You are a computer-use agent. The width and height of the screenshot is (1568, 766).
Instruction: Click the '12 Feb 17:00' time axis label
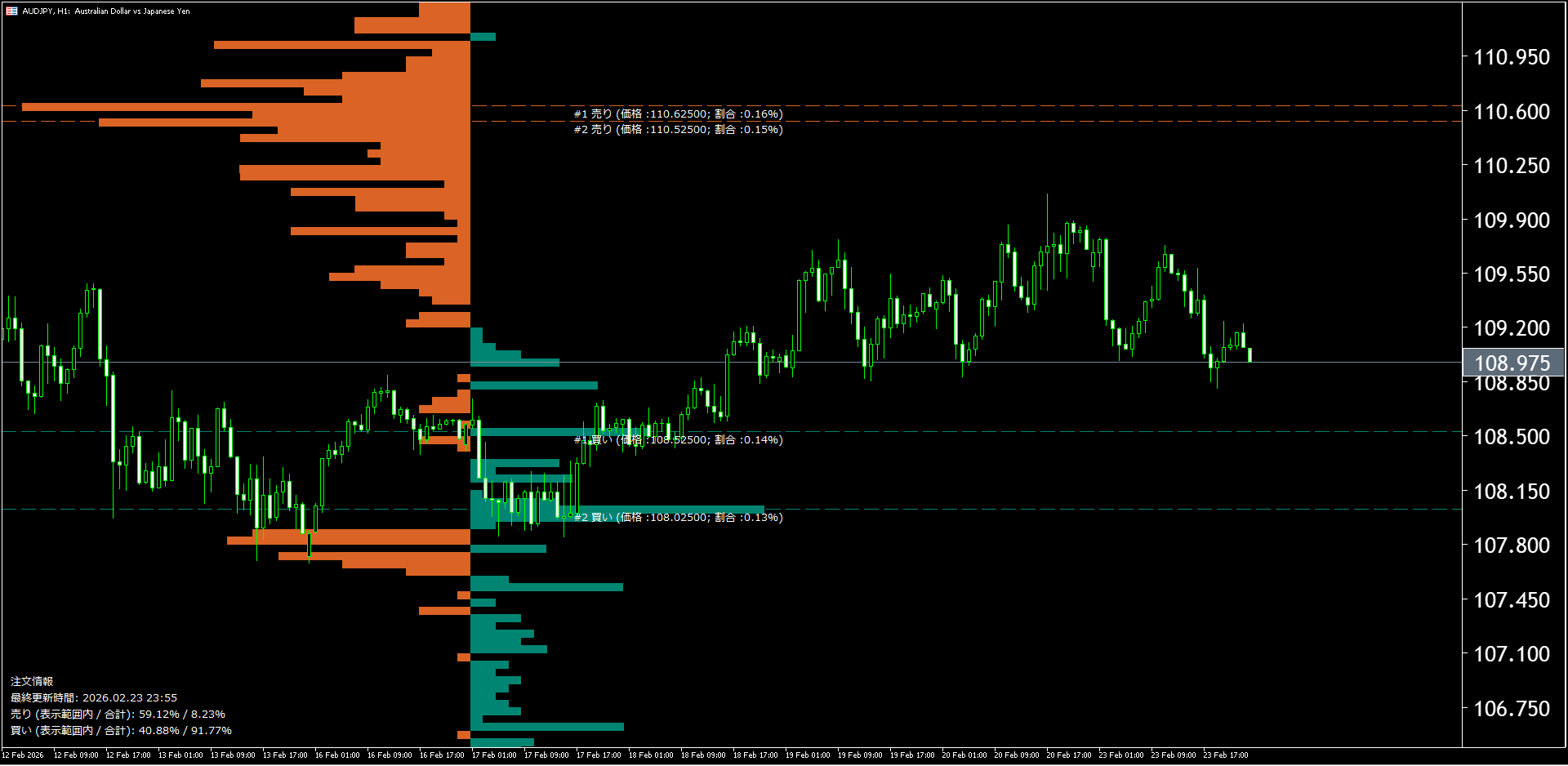coord(128,755)
